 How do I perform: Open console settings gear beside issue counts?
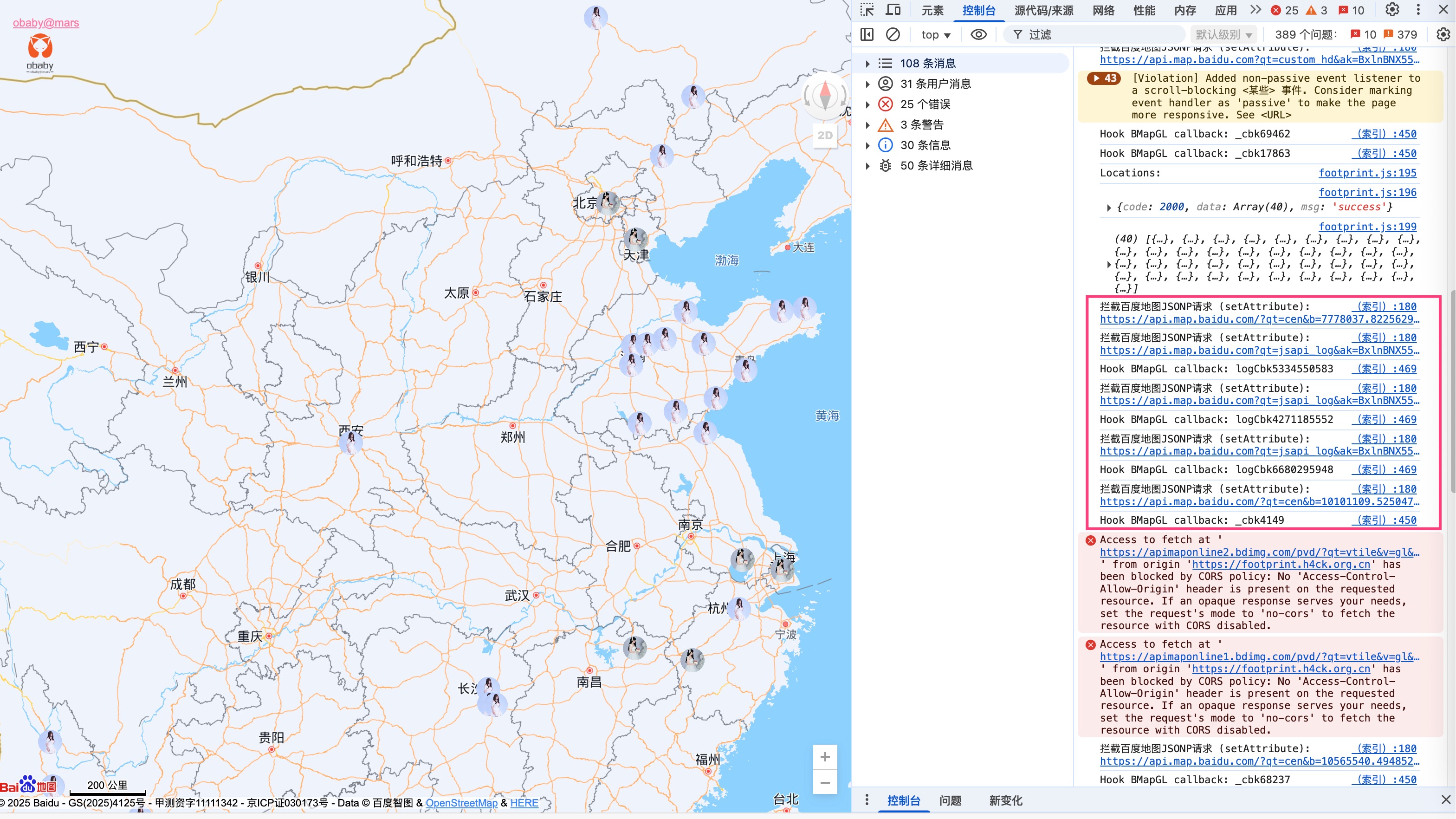1443,34
